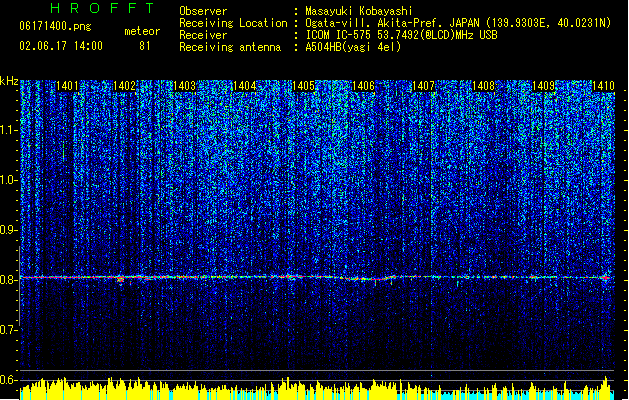
Task: Click the 1409 time marker
Action: 544,86
